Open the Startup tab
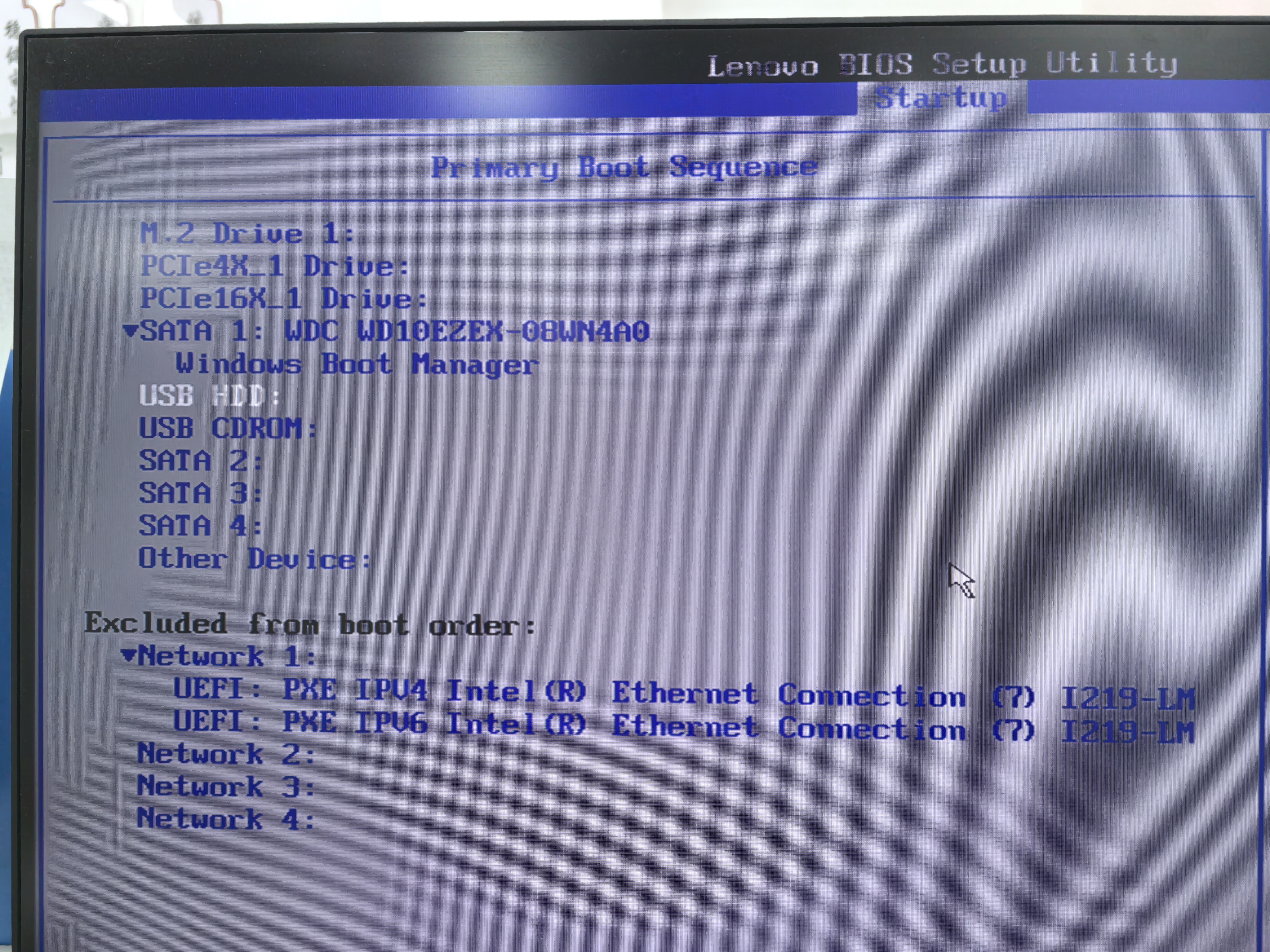Viewport: 1270px width, 952px height. point(941,98)
